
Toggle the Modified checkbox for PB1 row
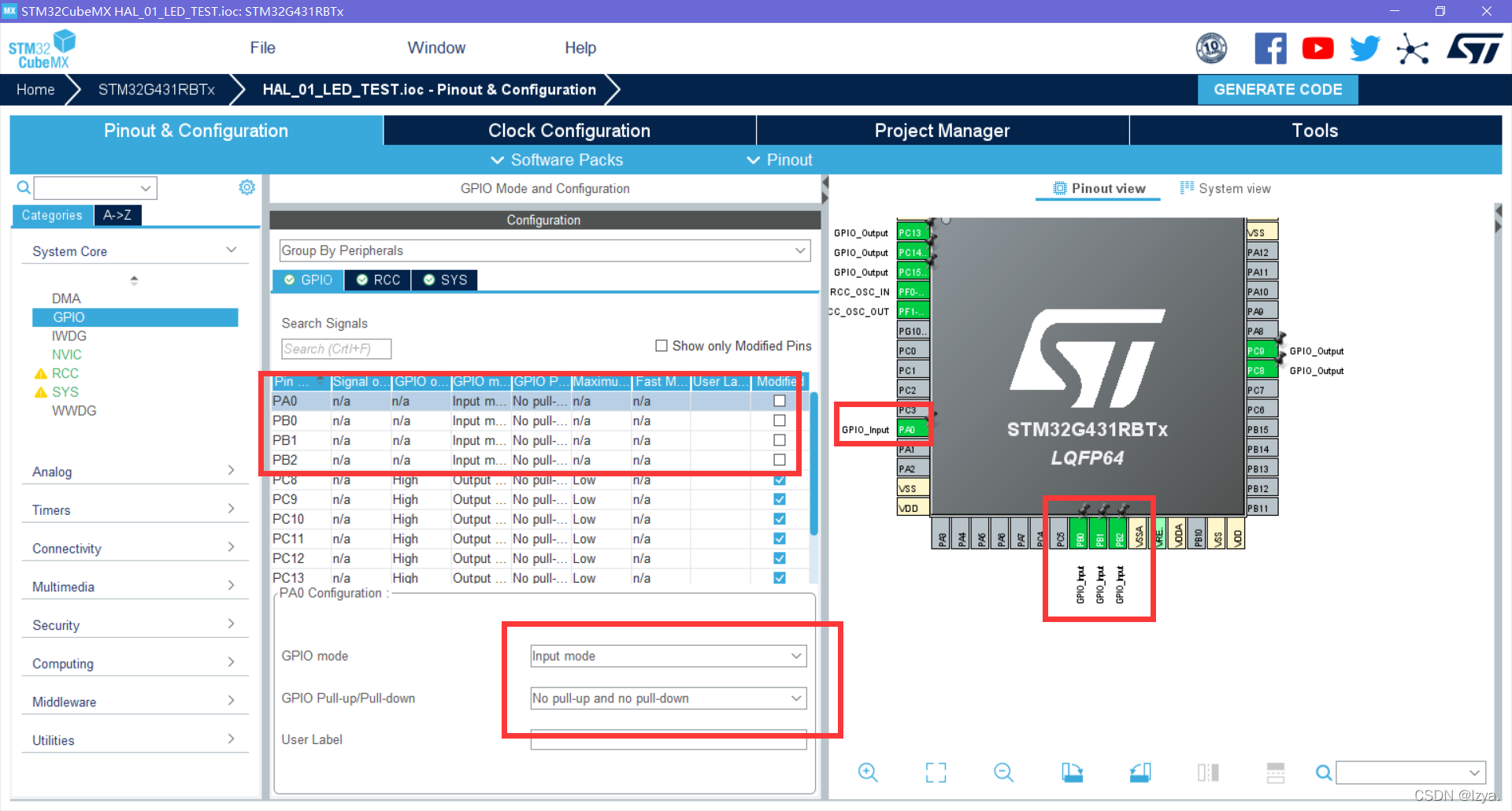coord(780,440)
